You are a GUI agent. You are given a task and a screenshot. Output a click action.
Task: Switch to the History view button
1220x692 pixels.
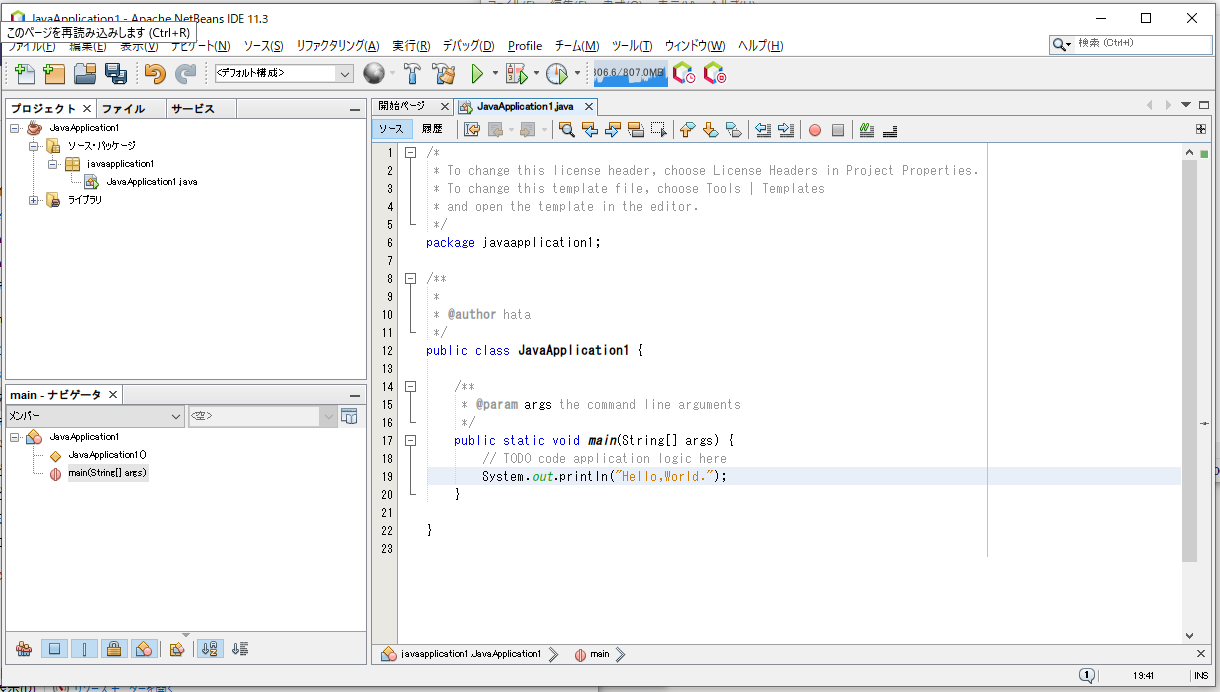pyautogui.click(x=432, y=129)
